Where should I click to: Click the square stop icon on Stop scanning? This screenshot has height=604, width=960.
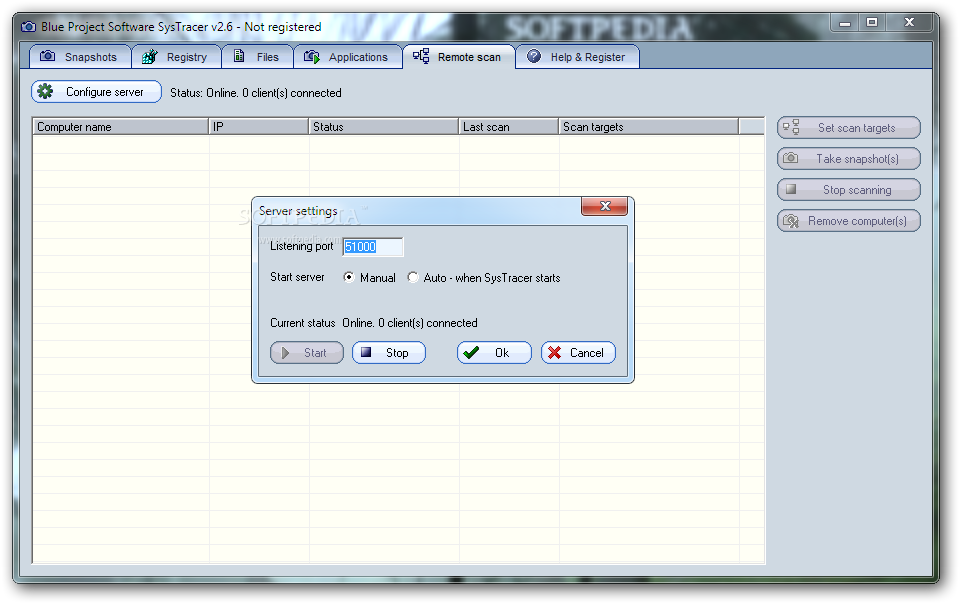point(790,189)
